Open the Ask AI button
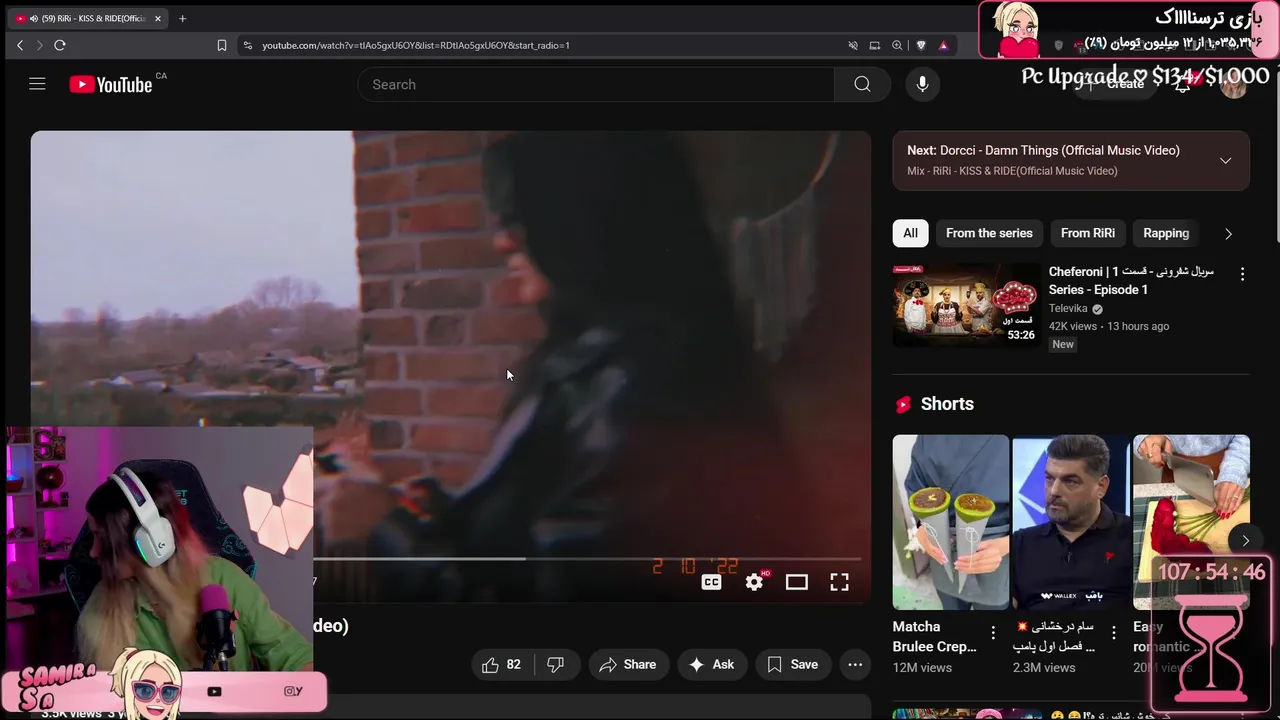Viewport: 1280px width, 720px height. tap(711, 664)
